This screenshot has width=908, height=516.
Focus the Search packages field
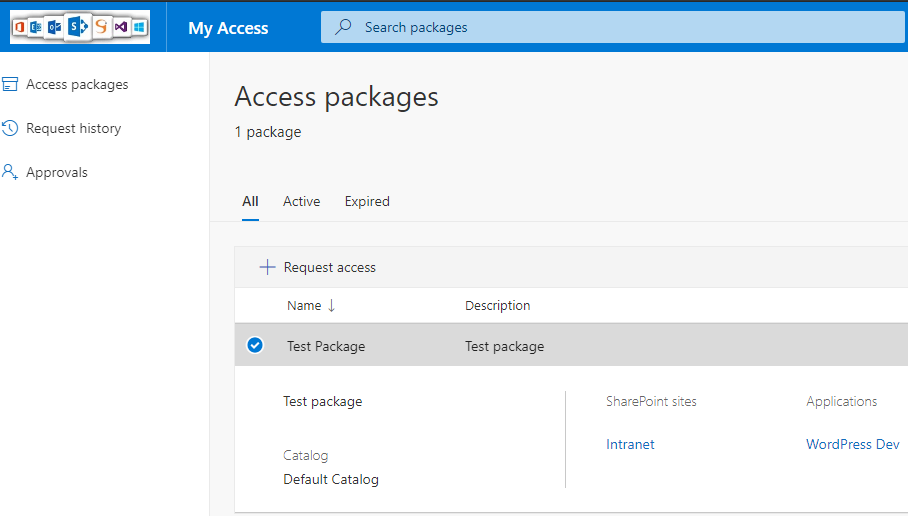click(x=600, y=28)
